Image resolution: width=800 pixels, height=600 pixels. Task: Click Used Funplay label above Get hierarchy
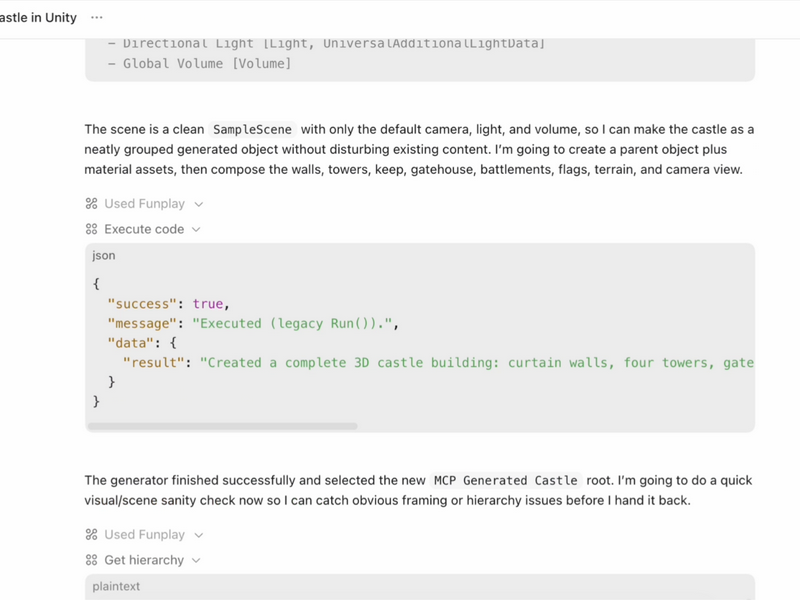coord(144,534)
